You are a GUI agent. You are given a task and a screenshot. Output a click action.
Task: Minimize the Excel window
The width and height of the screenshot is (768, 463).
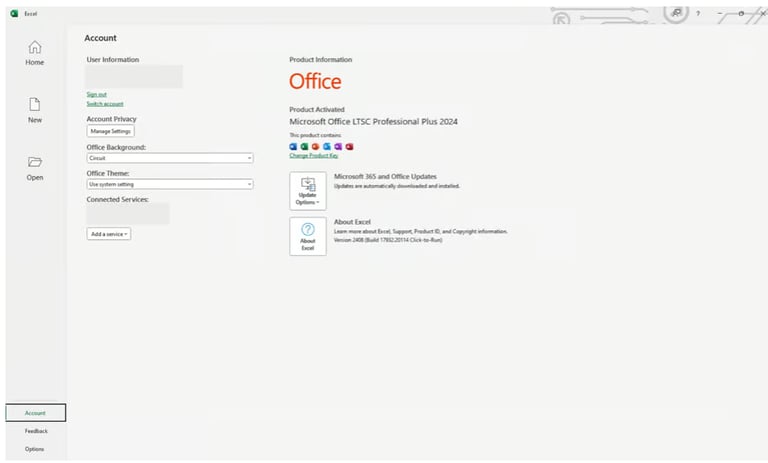720,13
